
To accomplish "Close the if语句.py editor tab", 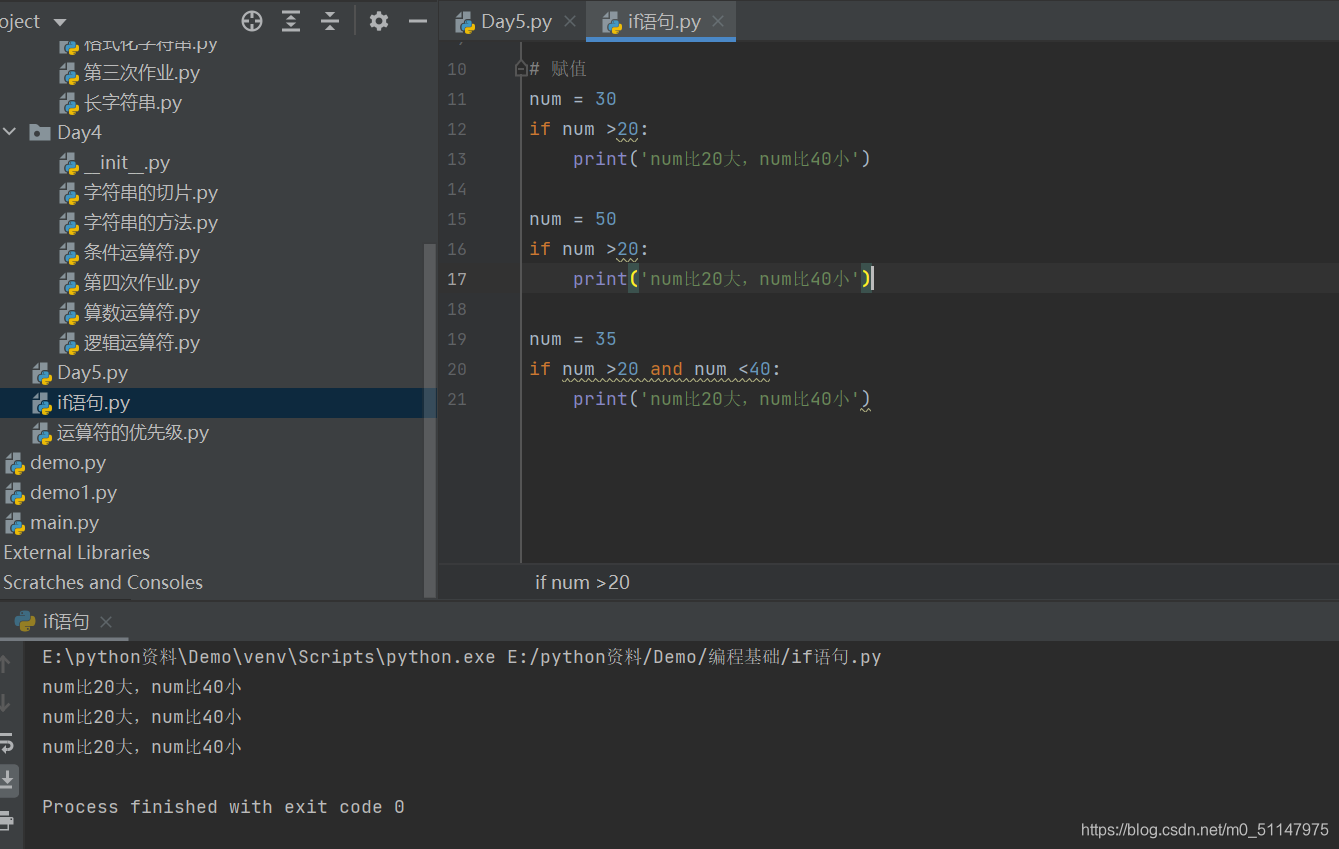I will pyautogui.click(x=718, y=21).
